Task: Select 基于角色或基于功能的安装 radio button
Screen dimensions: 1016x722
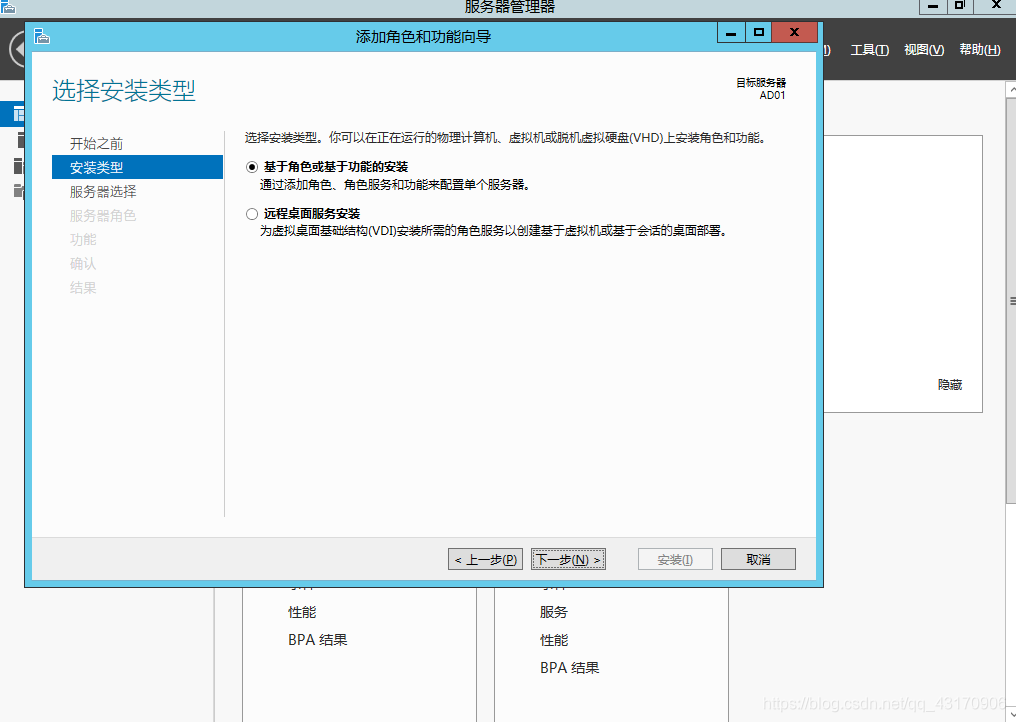Action: [252, 167]
